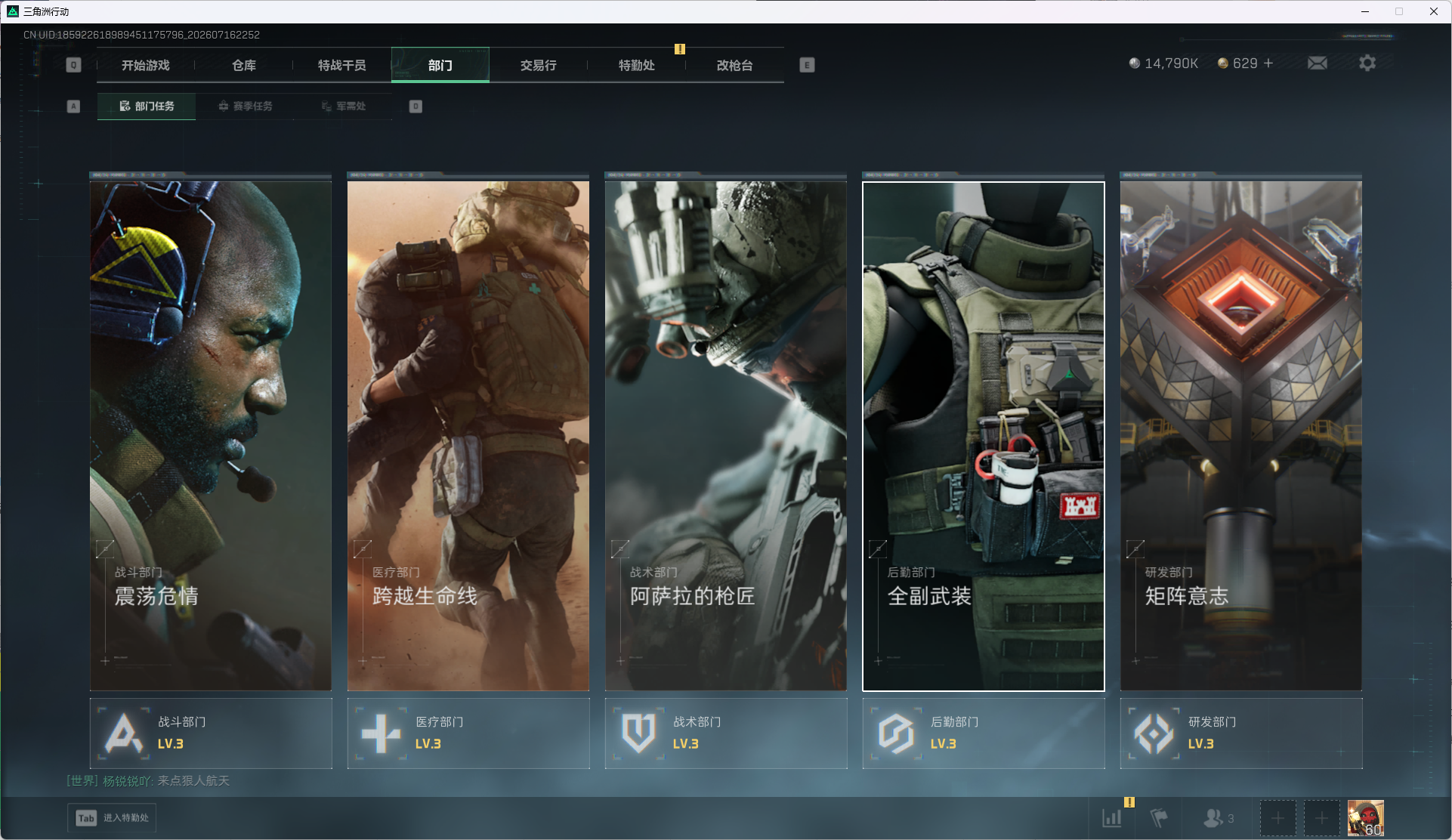Viewport: 1452px width, 840px height.
Task: Click the first empty squad slot plus
Action: 1278,818
